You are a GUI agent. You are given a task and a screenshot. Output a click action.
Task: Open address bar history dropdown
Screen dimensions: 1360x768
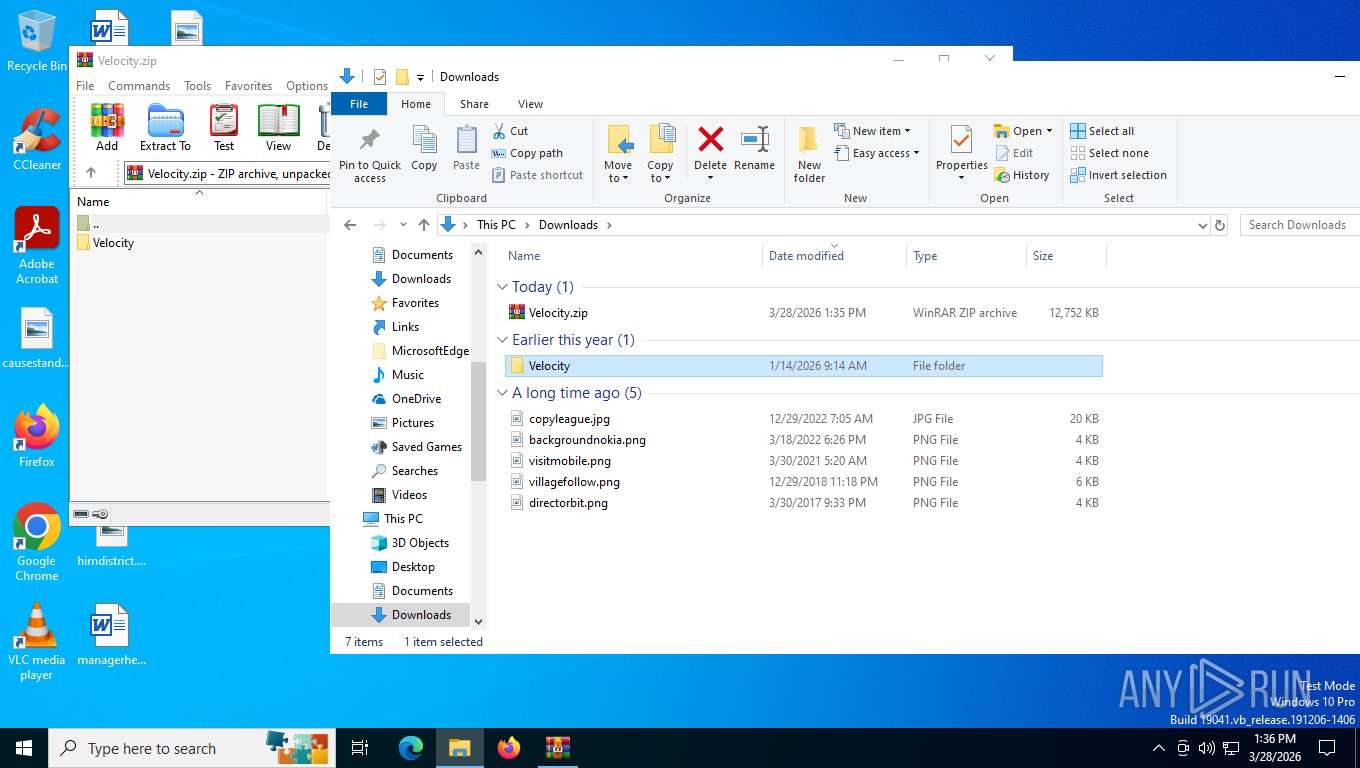pyautogui.click(x=1203, y=225)
